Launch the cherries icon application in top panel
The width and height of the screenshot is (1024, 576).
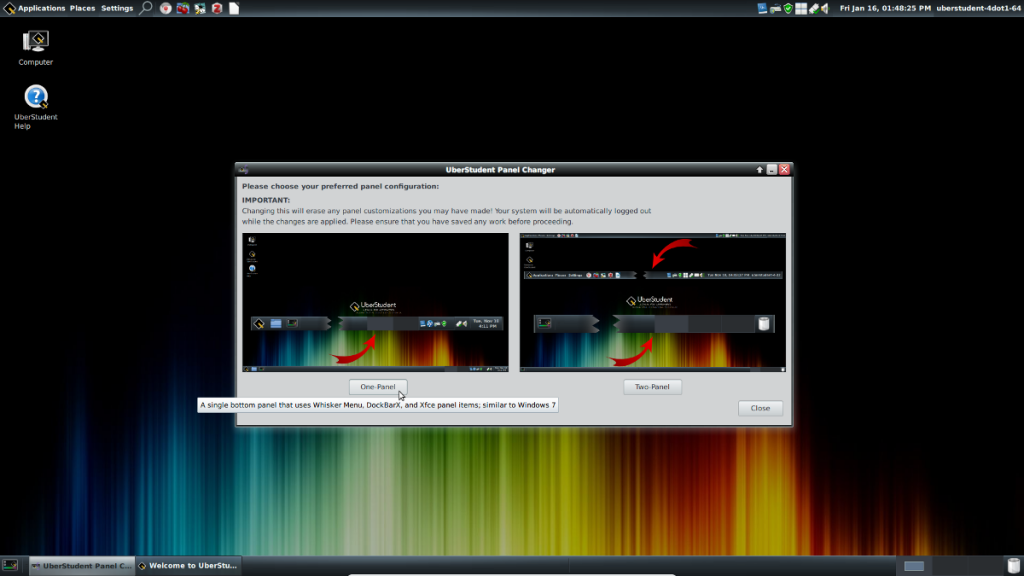coord(183,8)
